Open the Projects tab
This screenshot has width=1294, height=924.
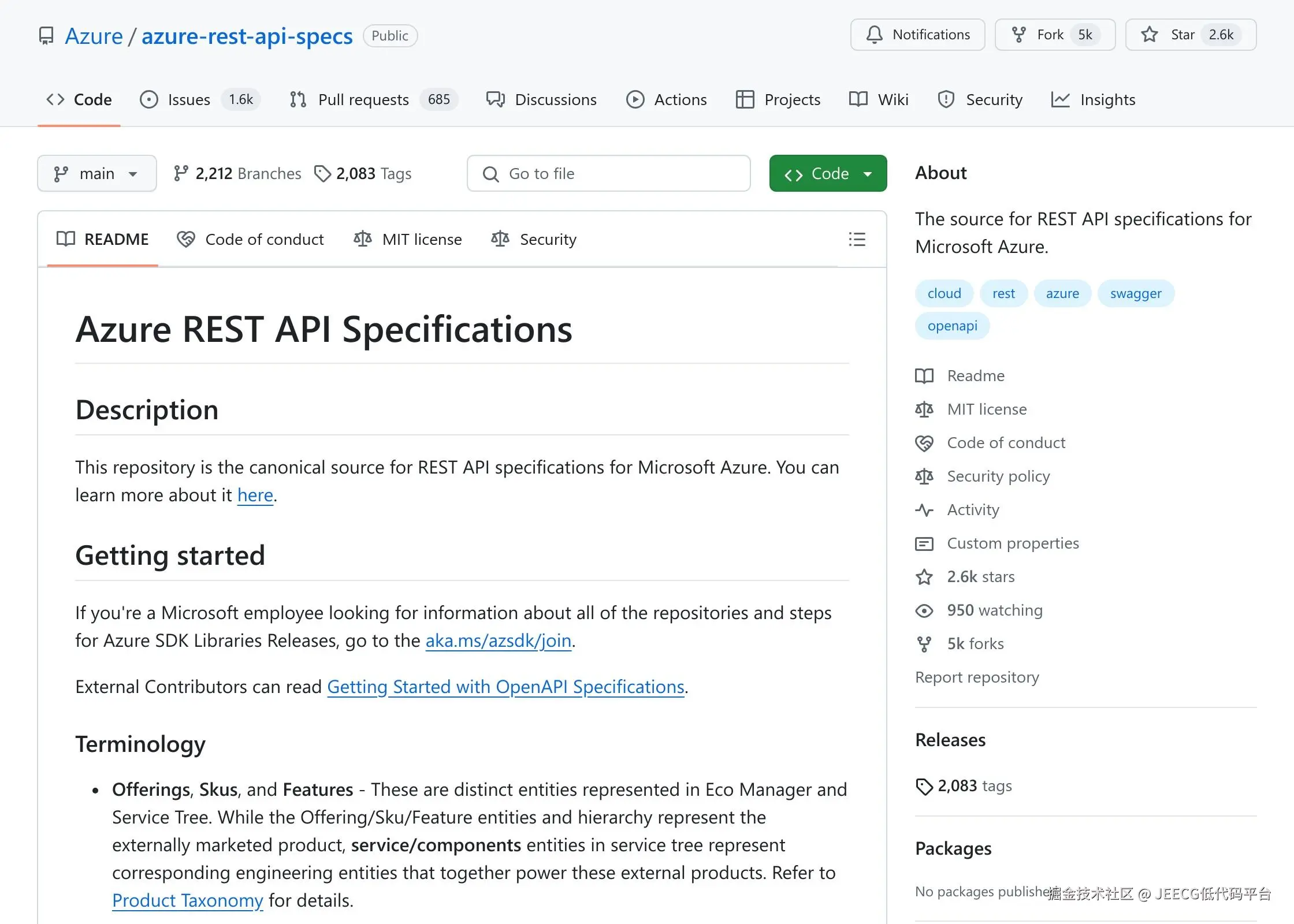tap(778, 99)
